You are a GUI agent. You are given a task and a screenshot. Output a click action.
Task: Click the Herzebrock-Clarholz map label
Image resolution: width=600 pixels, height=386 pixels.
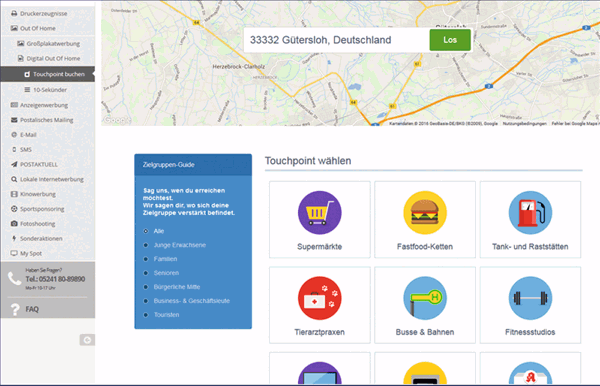238,67
